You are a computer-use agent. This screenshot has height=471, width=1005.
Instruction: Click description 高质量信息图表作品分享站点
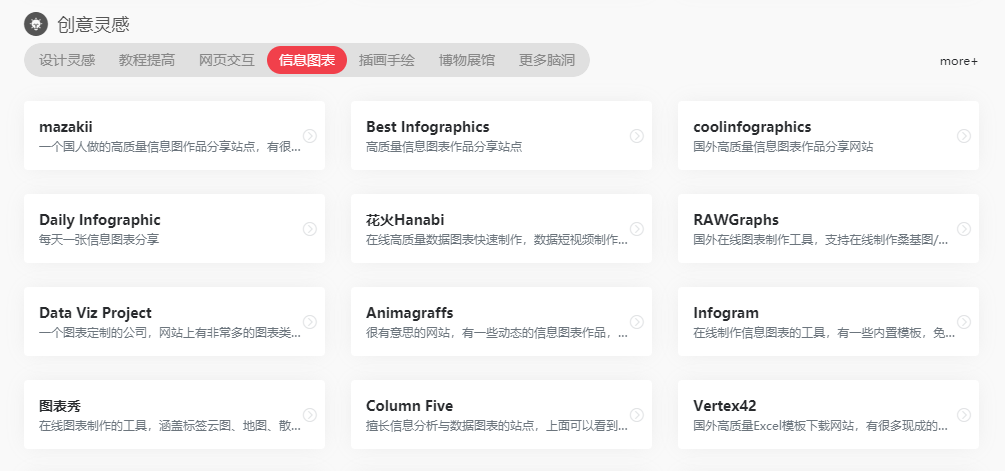(444, 147)
